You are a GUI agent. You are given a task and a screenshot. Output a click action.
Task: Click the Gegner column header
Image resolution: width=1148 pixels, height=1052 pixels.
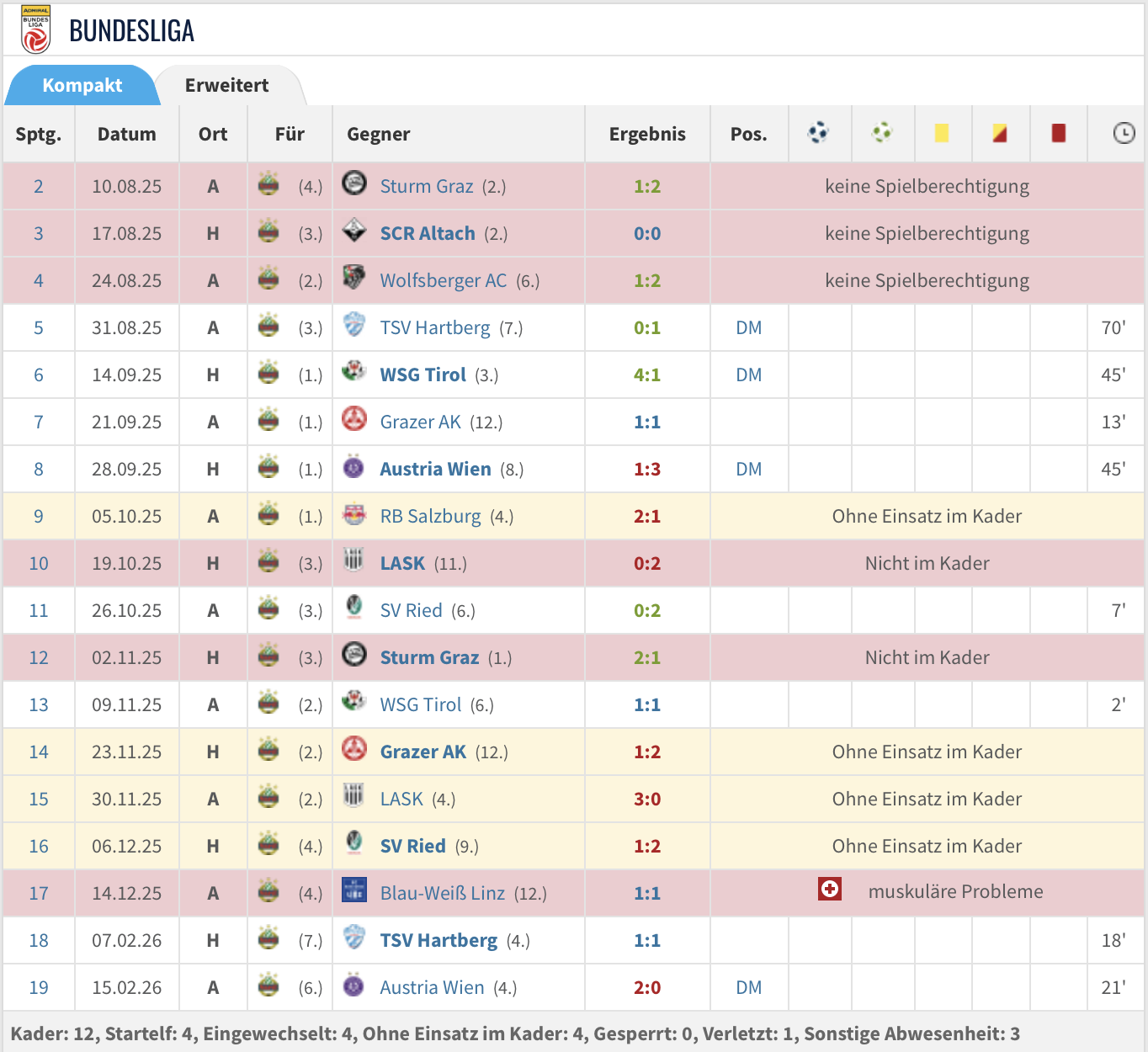click(379, 134)
